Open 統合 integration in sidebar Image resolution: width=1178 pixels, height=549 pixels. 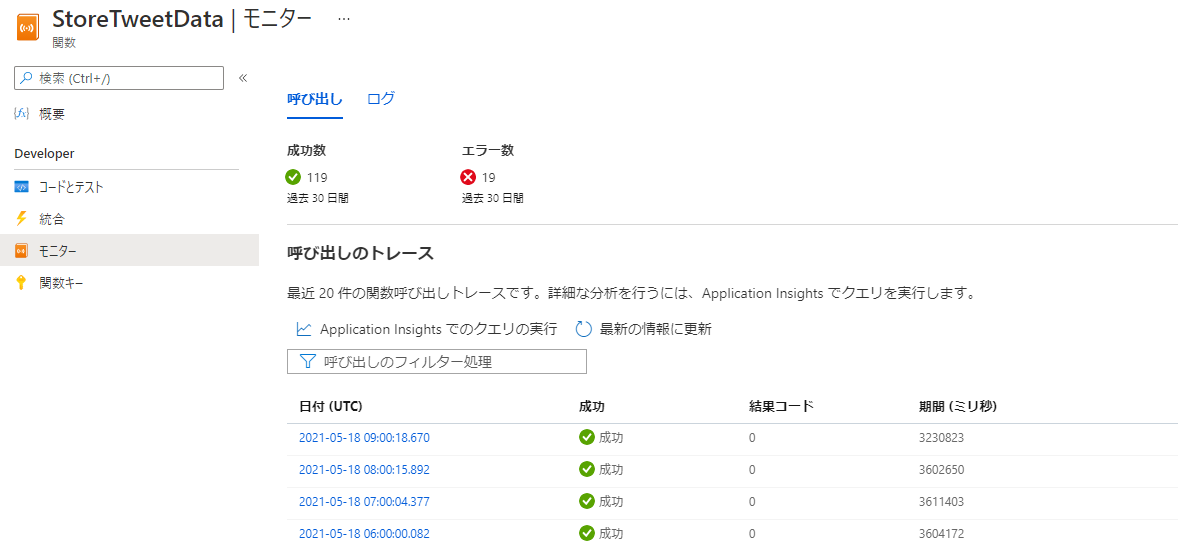click(52, 219)
